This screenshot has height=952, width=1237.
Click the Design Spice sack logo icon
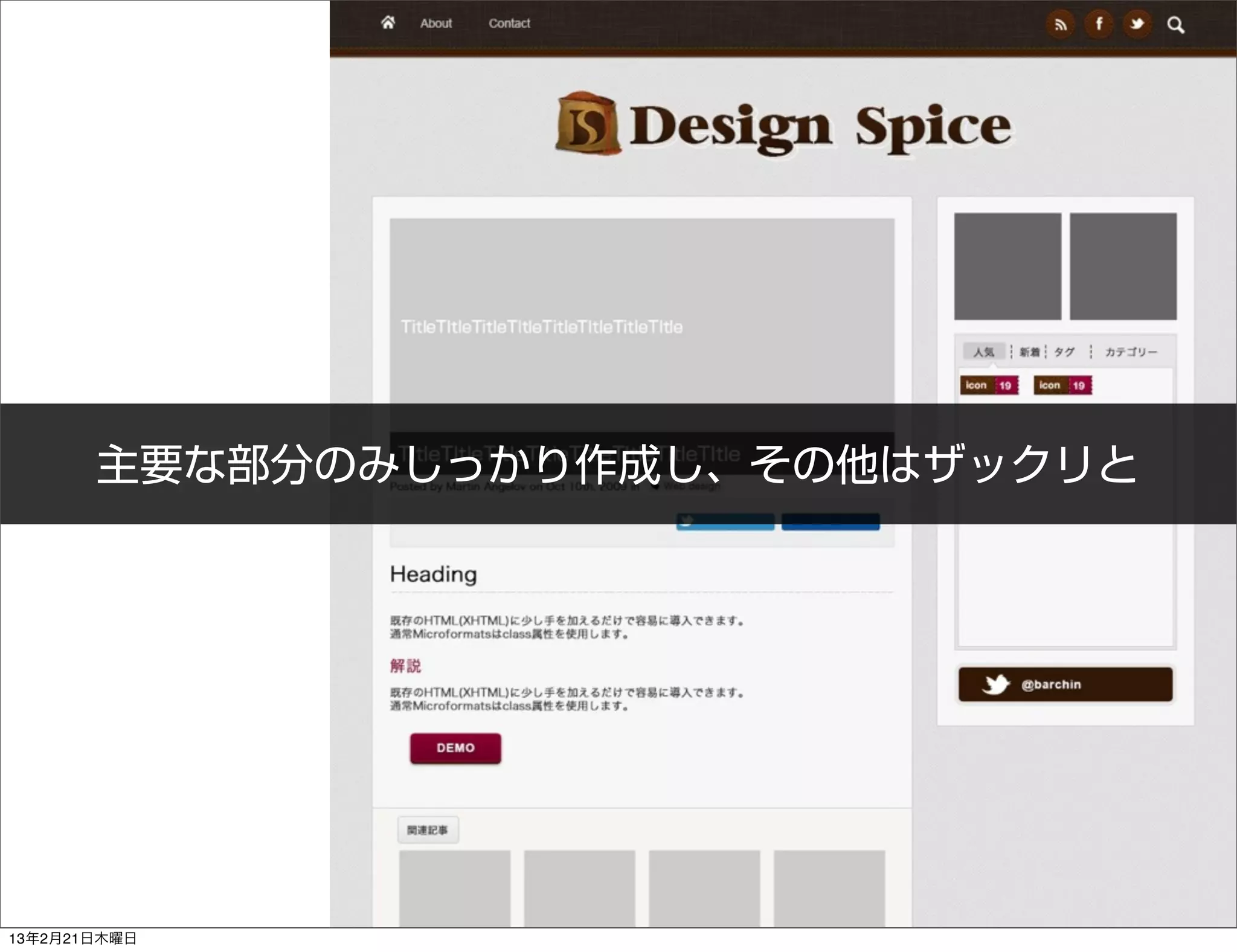[x=588, y=123]
